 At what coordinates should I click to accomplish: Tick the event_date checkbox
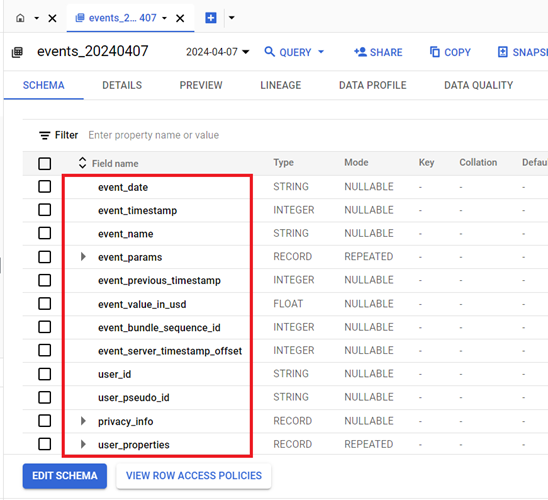tap(44, 187)
